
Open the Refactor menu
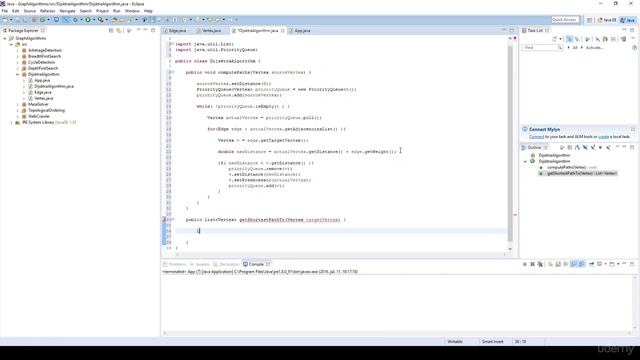[47, 11]
